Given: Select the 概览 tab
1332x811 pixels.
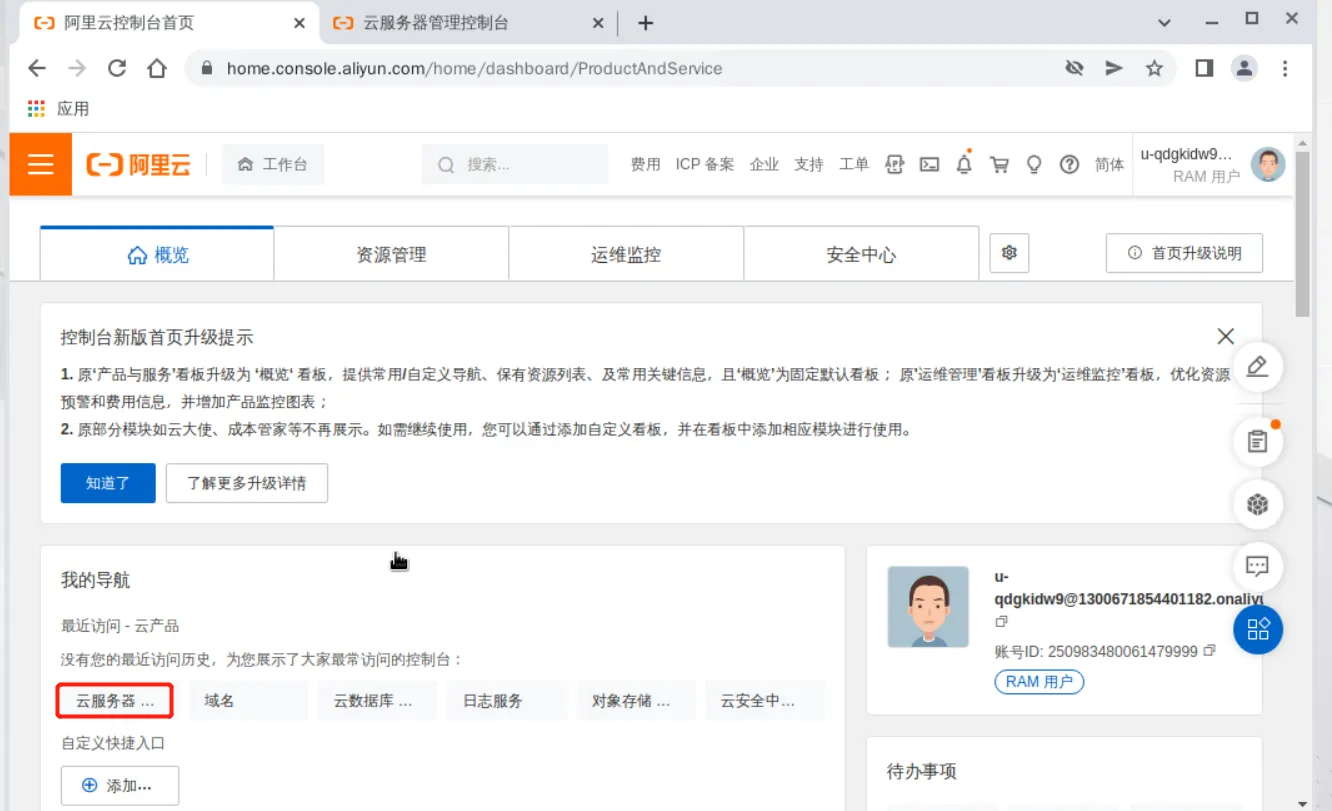Looking at the screenshot, I should [157, 254].
